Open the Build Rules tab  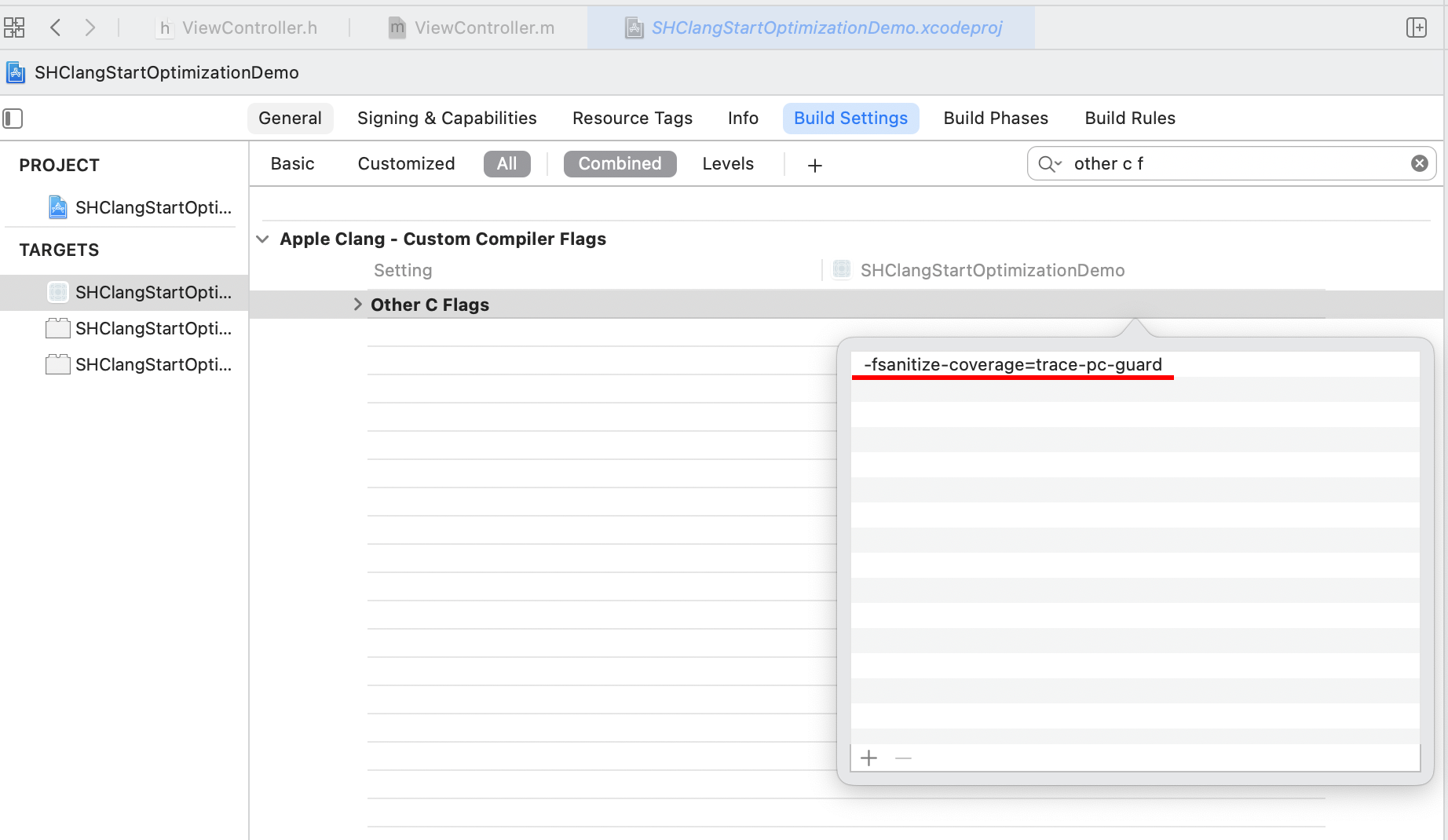(1130, 118)
